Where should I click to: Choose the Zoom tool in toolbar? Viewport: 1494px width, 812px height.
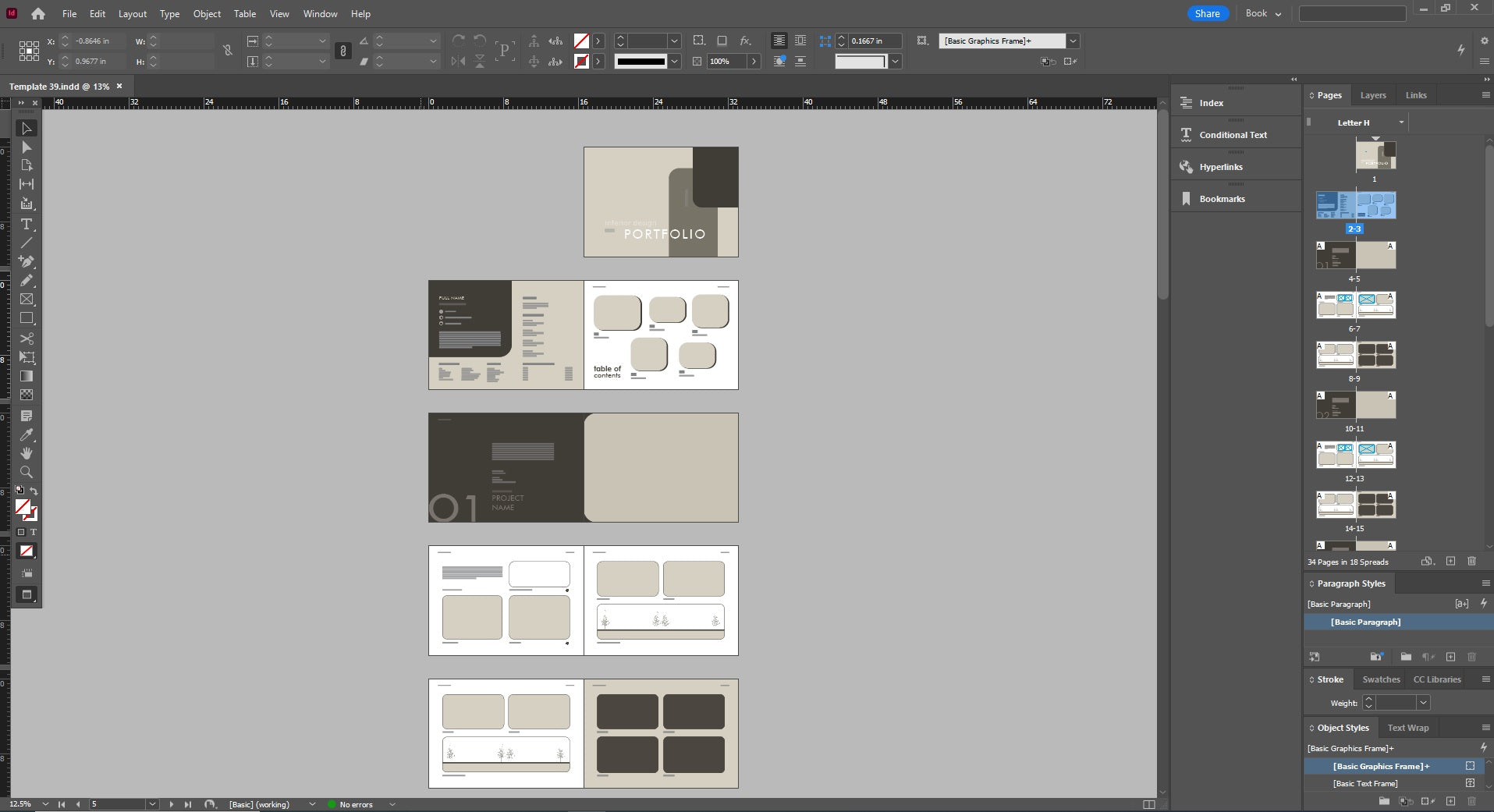(x=27, y=472)
